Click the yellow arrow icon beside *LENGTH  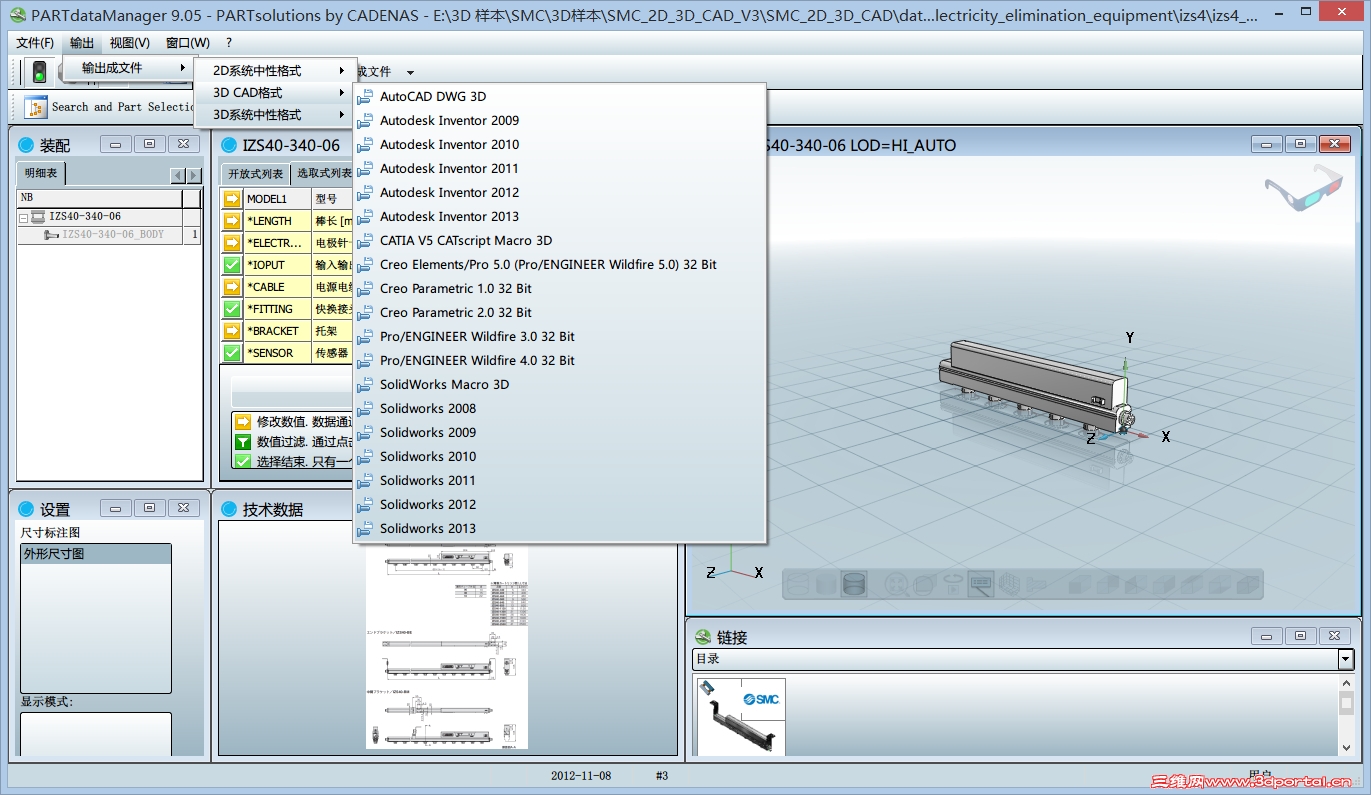[x=232, y=221]
